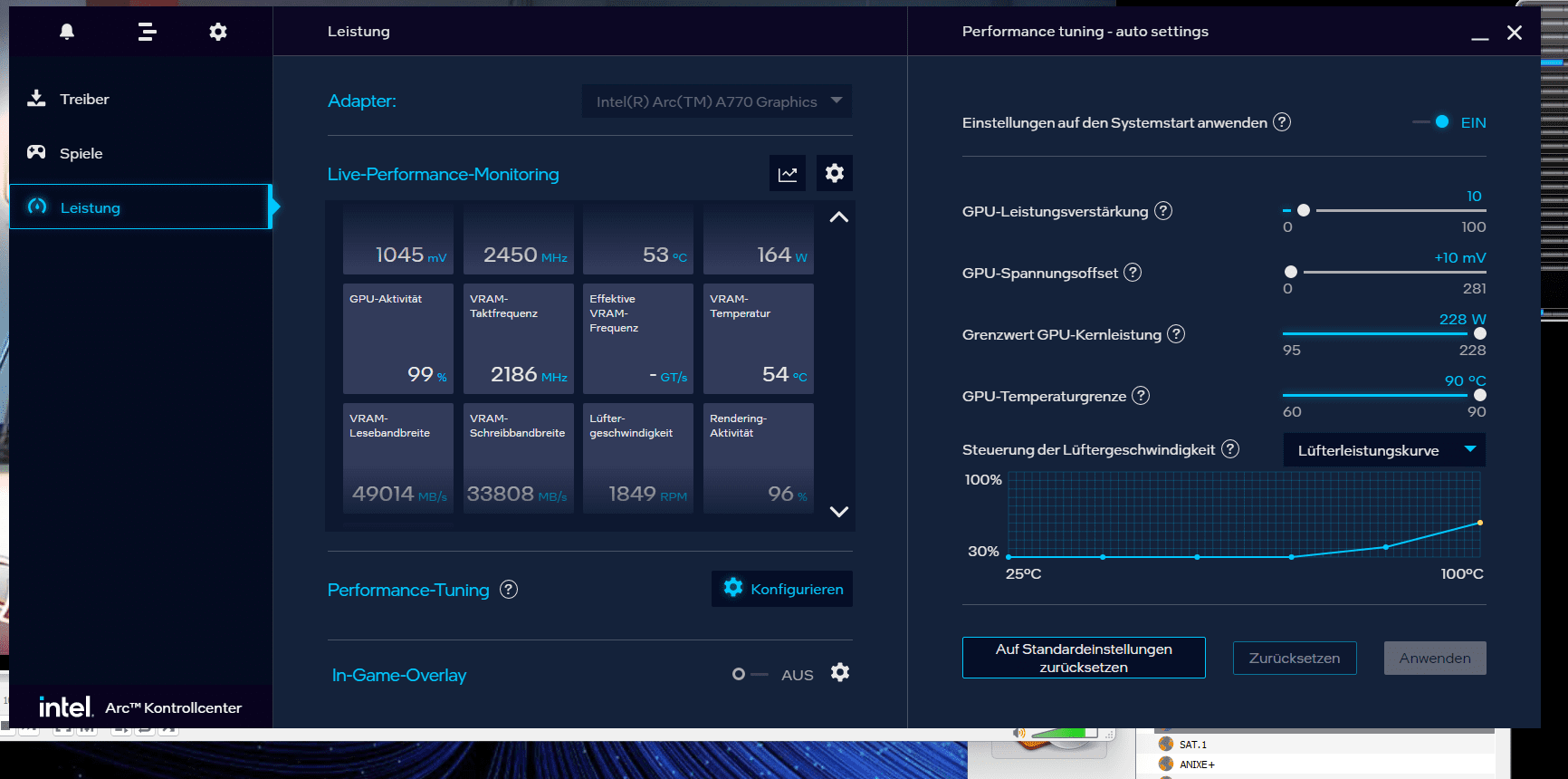Click the Treiber download icon

pos(36,98)
